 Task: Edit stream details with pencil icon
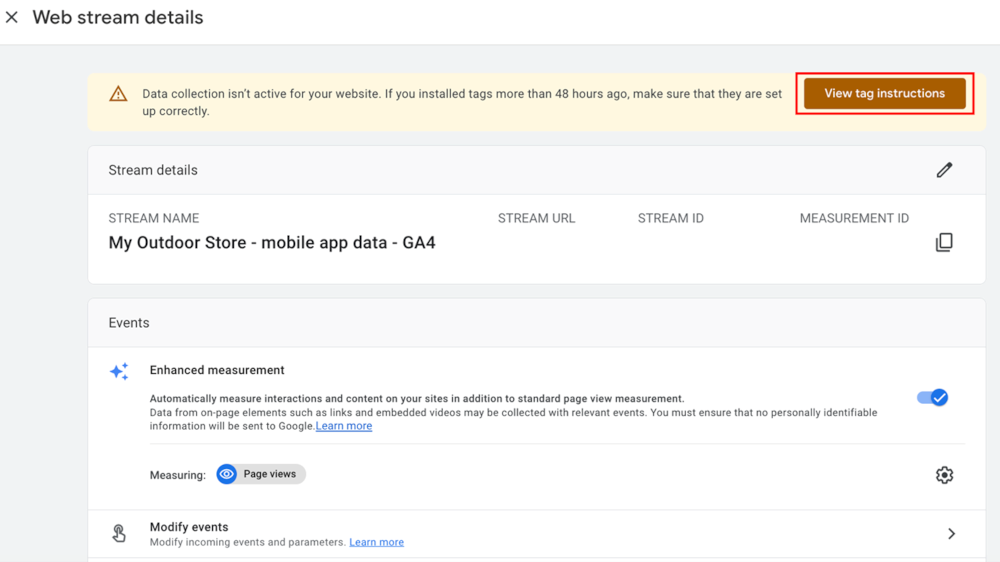coord(945,170)
